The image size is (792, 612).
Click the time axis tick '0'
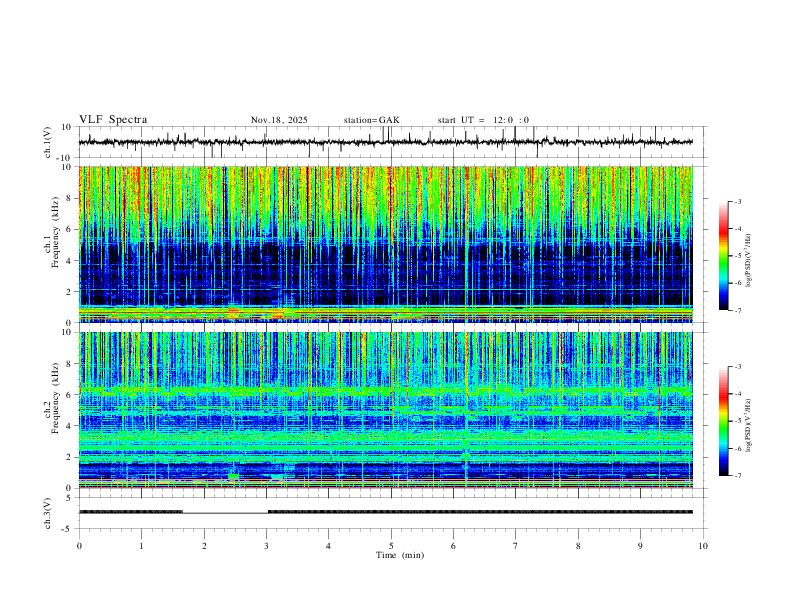point(79,546)
